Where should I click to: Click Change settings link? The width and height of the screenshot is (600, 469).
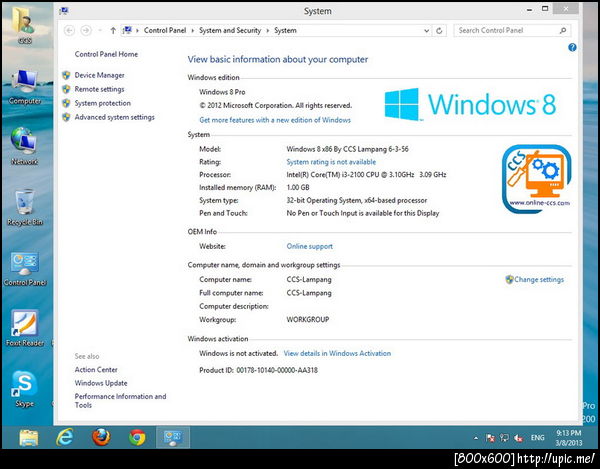click(539, 280)
